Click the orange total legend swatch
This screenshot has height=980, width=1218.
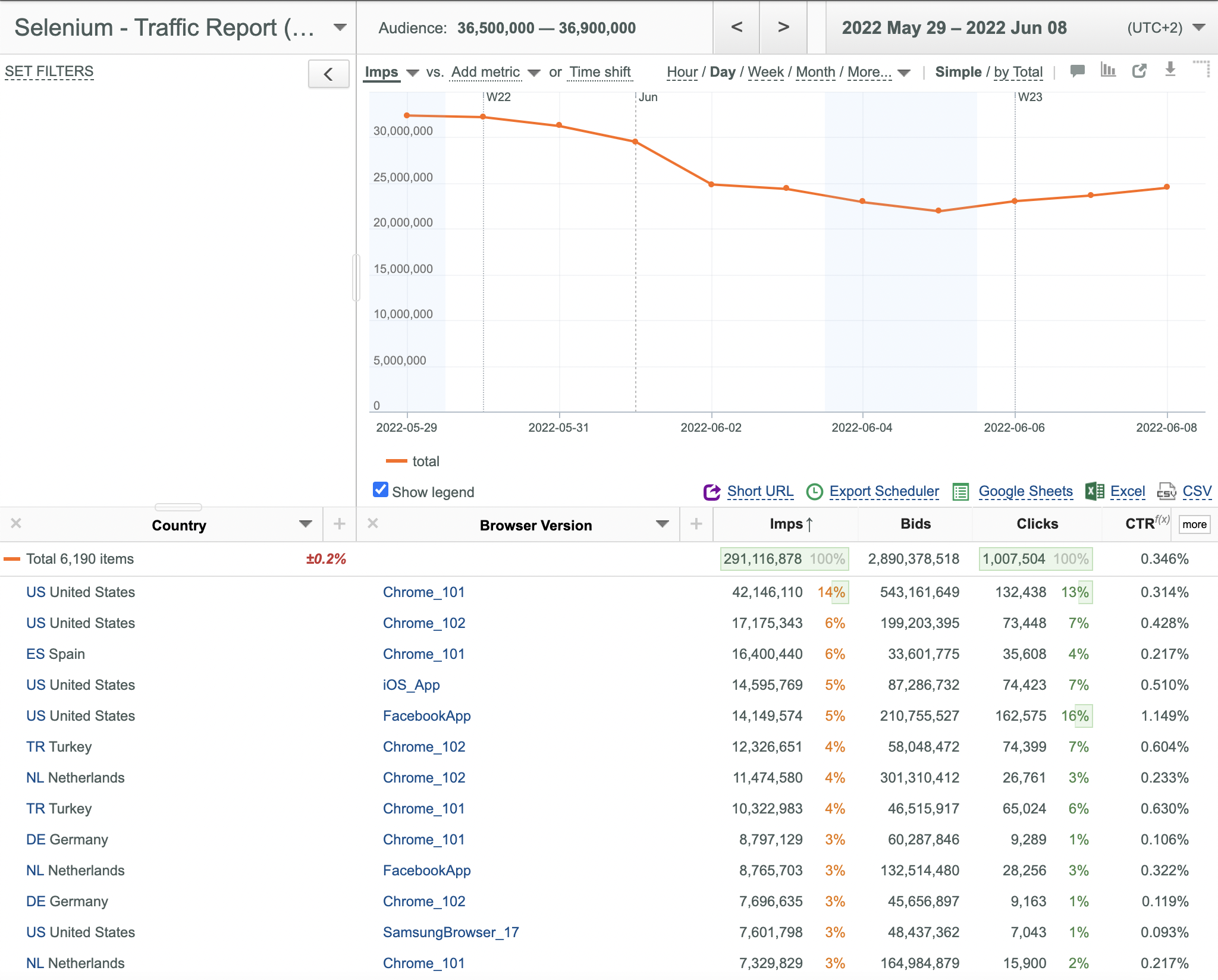pos(396,461)
